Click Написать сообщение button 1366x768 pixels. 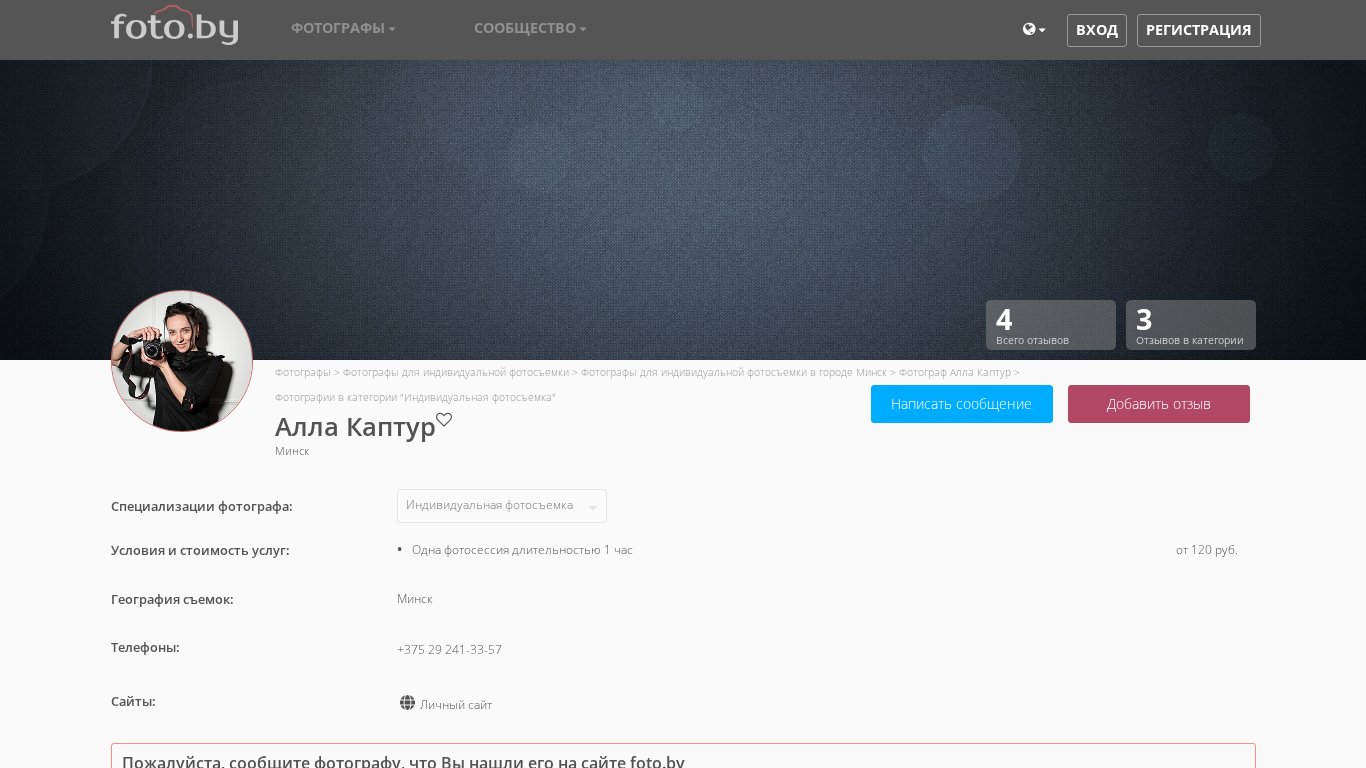tap(961, 404)
